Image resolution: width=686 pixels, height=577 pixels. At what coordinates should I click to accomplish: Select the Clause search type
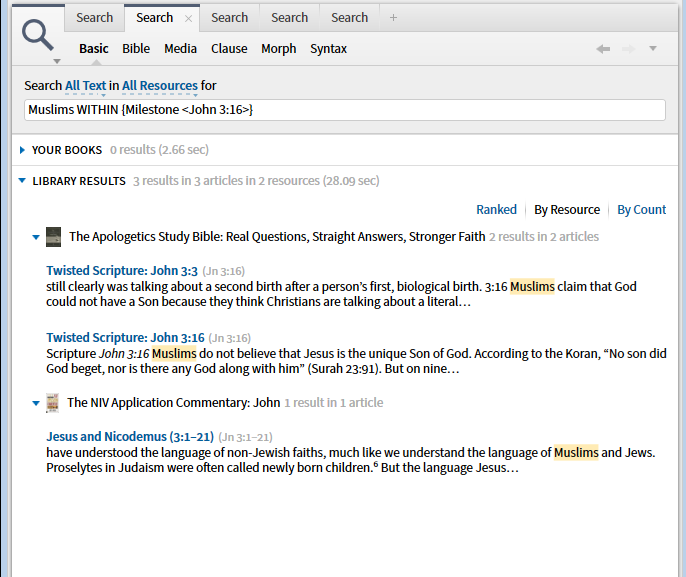(x=229, y=49)
